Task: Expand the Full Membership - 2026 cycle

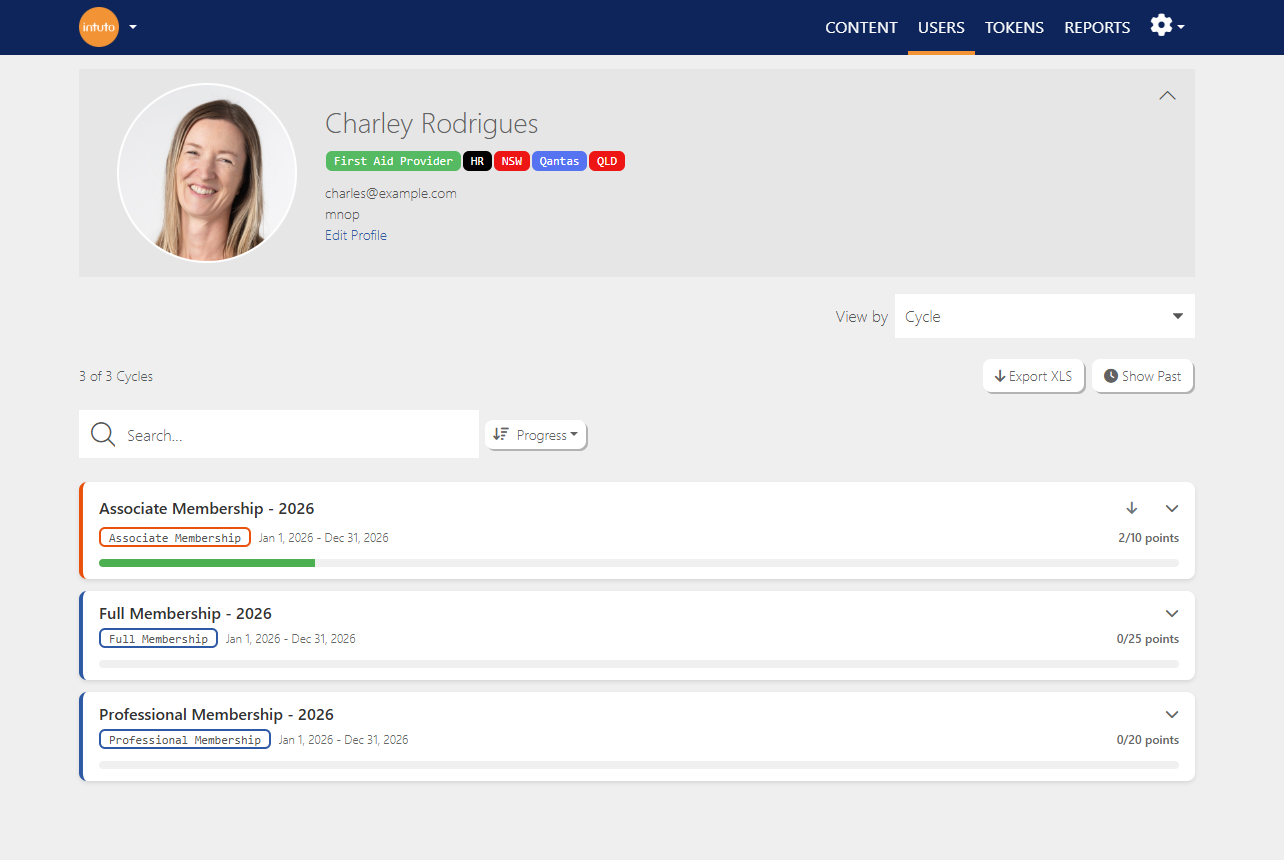Action: pyautogui.click(x=1173, y=613)
